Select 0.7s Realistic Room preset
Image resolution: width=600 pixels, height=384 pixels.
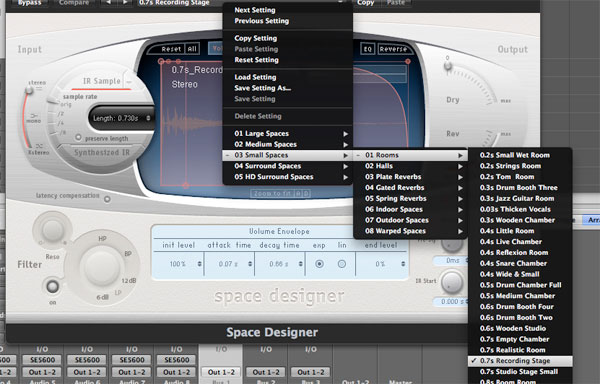520,350
